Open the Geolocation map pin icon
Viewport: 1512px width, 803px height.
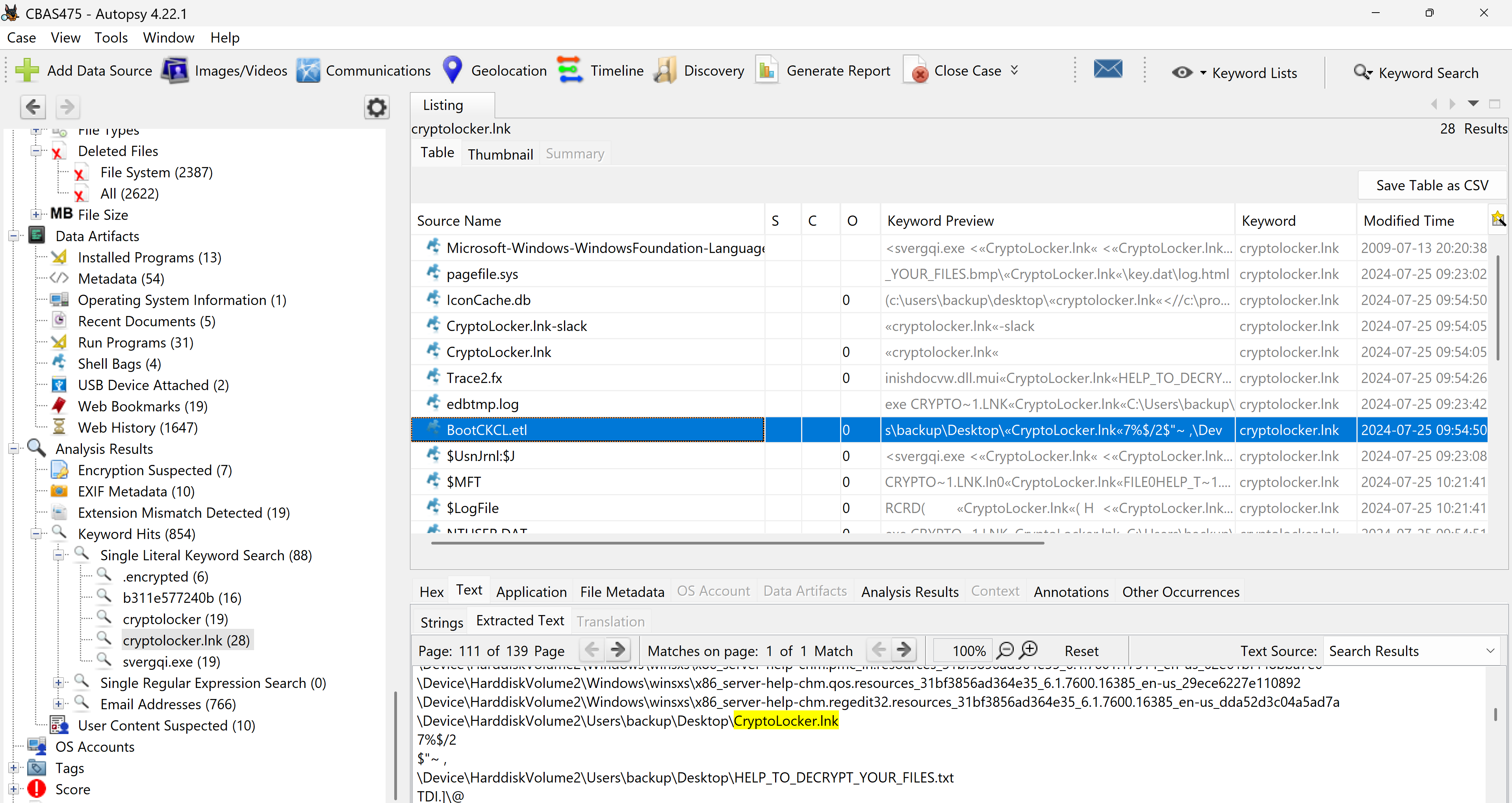[x=452, y=70]
